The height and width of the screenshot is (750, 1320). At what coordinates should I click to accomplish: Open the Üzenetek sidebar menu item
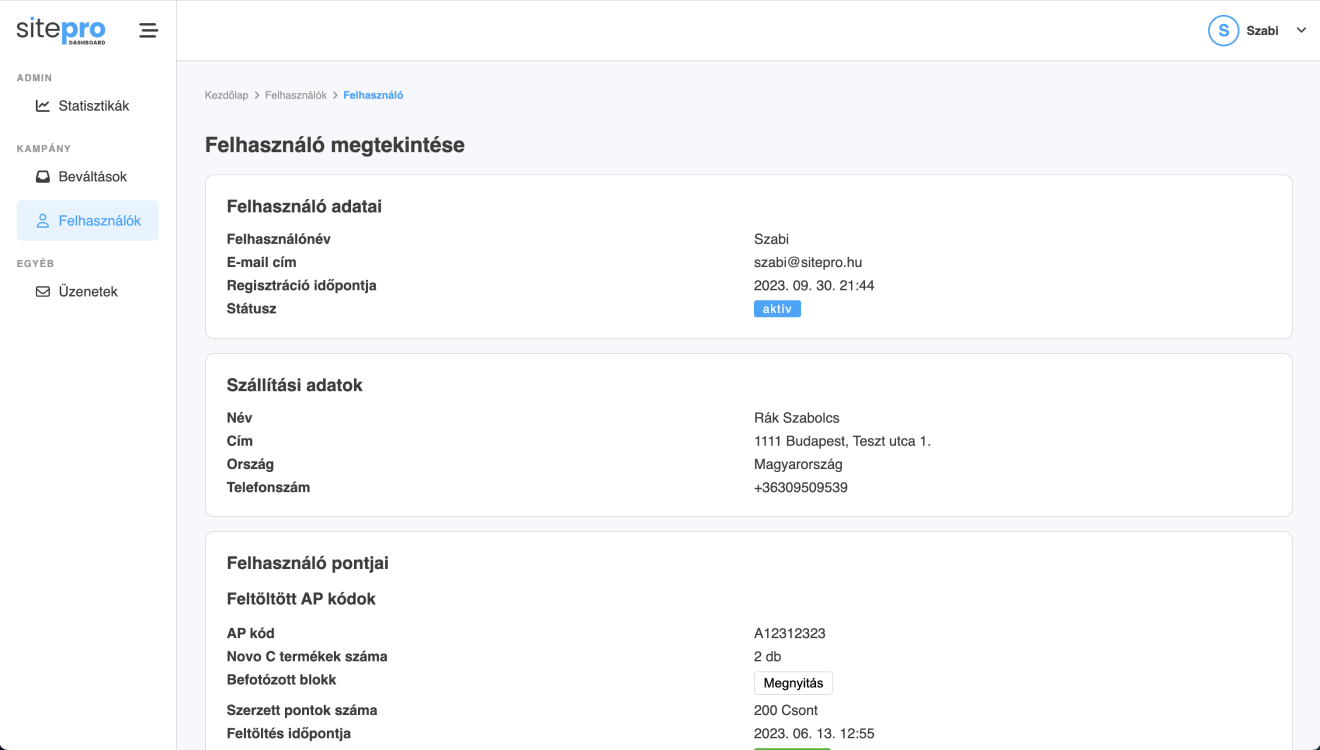(x=88, y=292)
